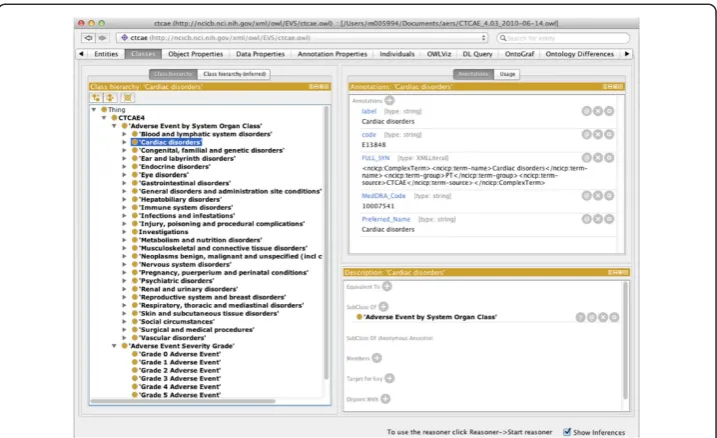Expand 'Gastrointestinal disorders' node
The width and height of the screenshot is (717, 438).
tap(124, 183)
